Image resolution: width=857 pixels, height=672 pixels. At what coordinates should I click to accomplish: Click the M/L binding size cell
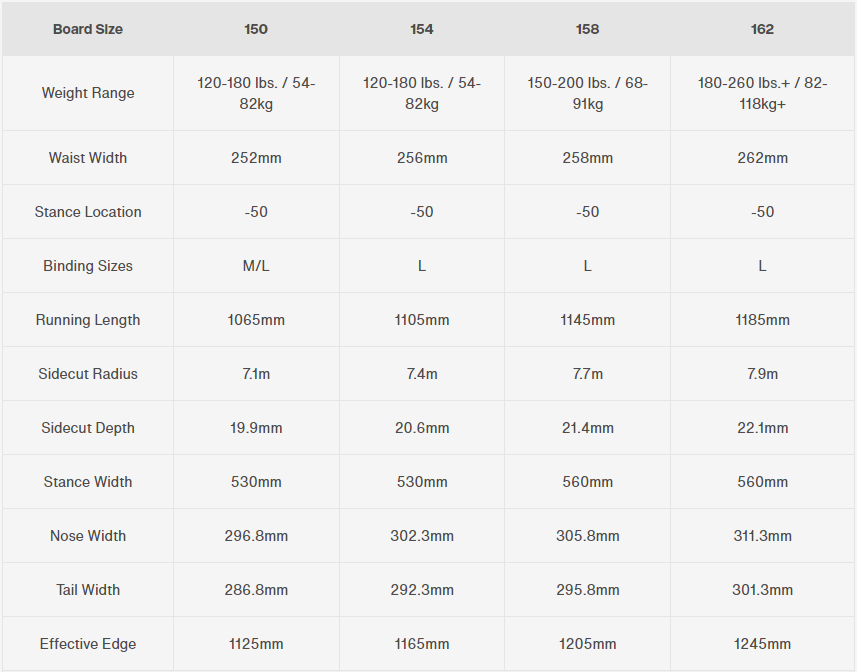click(x=256, y=266)
